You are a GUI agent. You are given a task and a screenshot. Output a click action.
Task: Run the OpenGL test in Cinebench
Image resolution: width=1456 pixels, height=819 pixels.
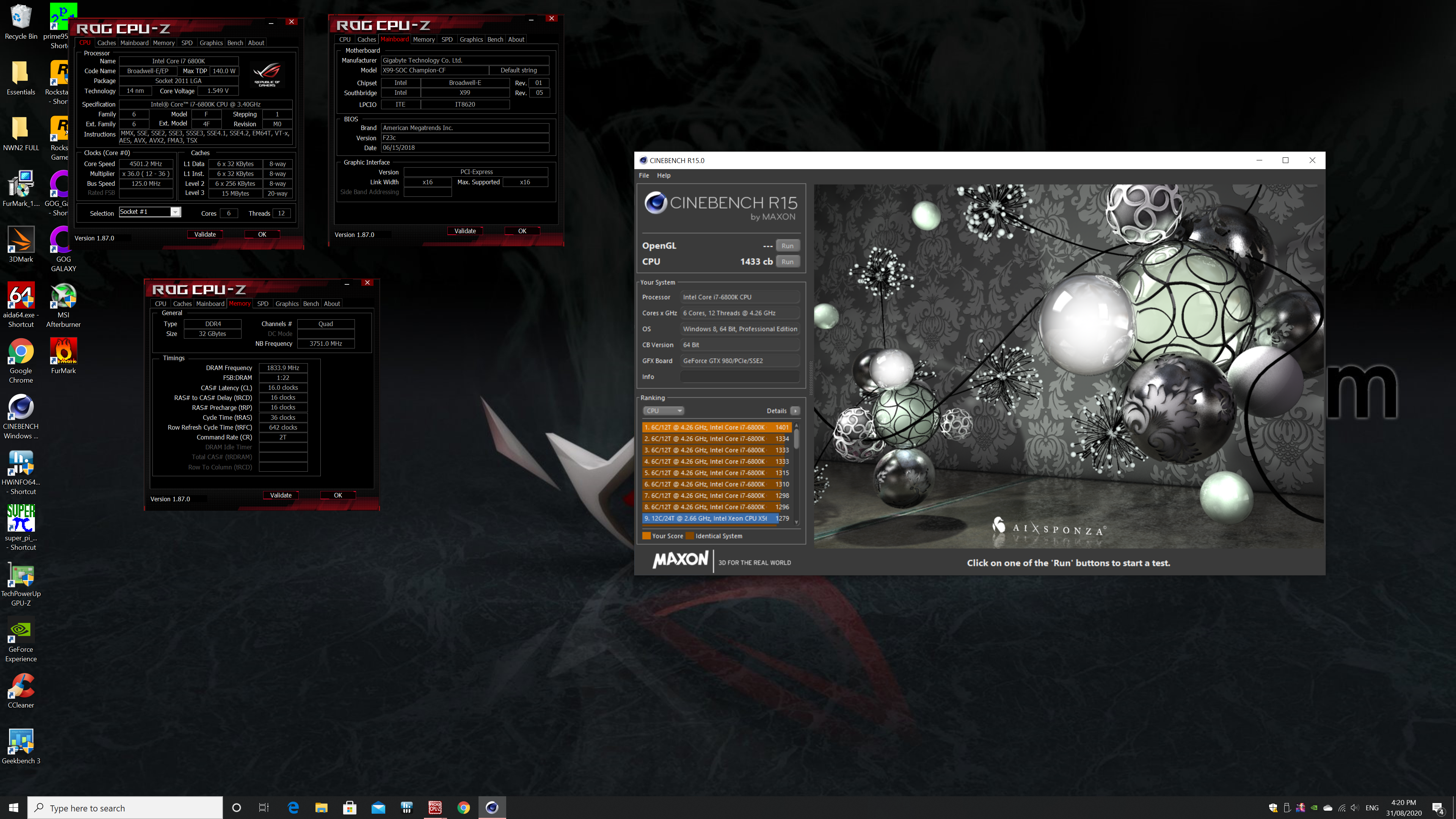[788, 246]
